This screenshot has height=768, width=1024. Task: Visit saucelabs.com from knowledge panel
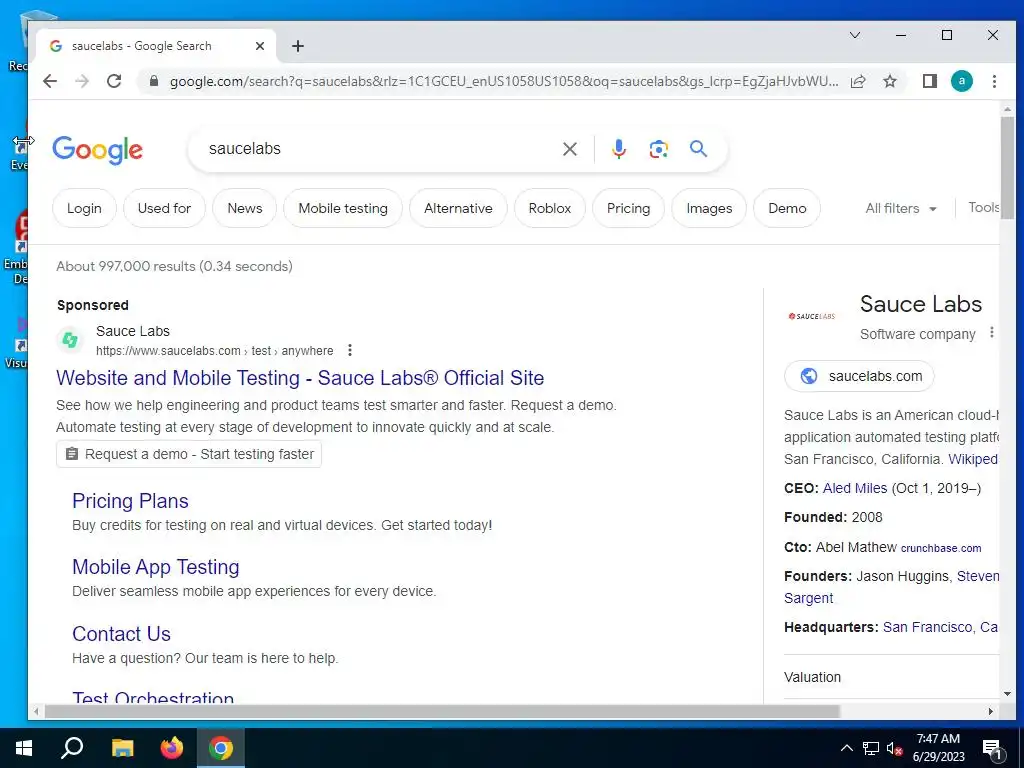[x=859, y=376]
